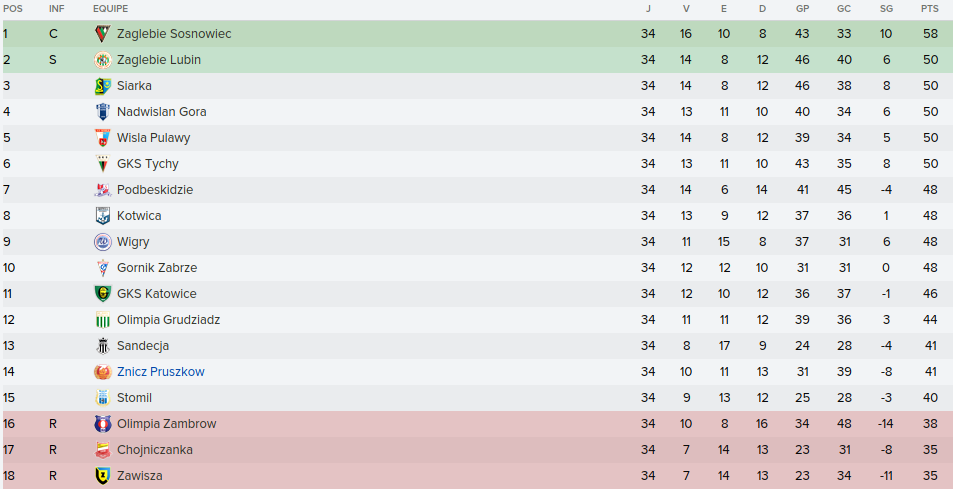Click the Zaglebie Sosnowiec club crest

[102, 34]
